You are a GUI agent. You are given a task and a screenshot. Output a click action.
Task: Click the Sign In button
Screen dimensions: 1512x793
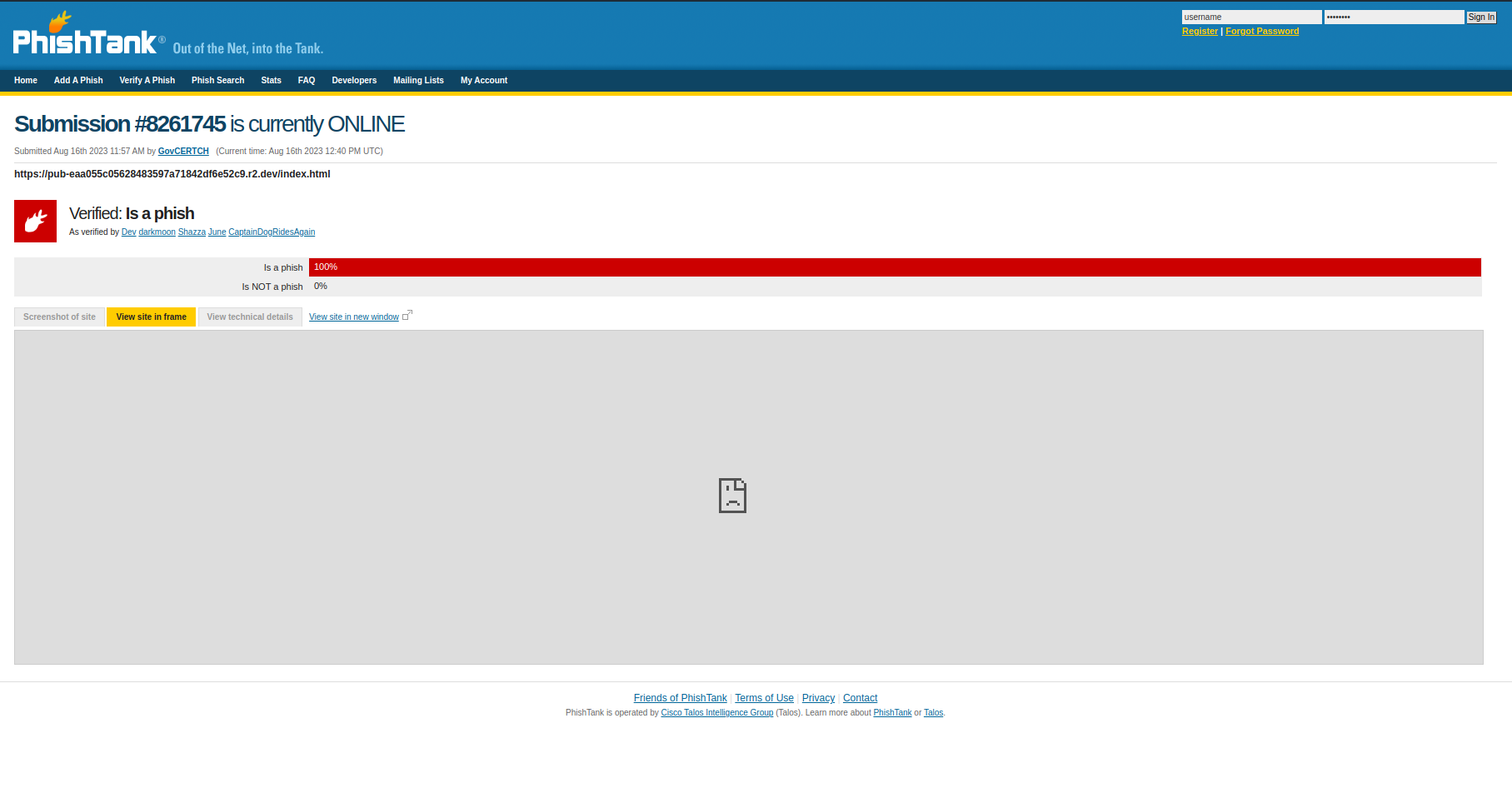(x=1481, y=17)
